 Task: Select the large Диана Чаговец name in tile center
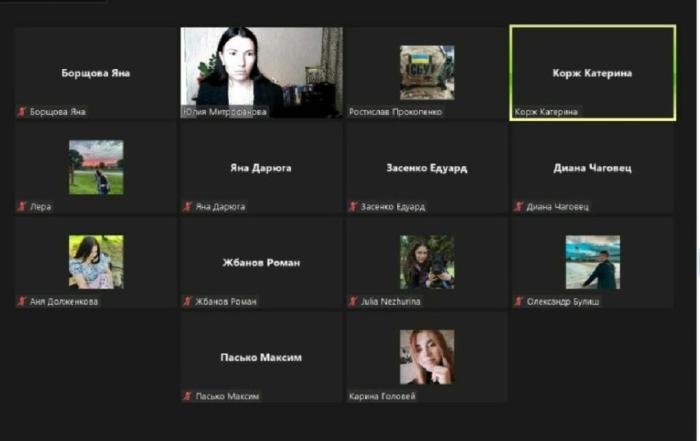click(x=592, y=168)
